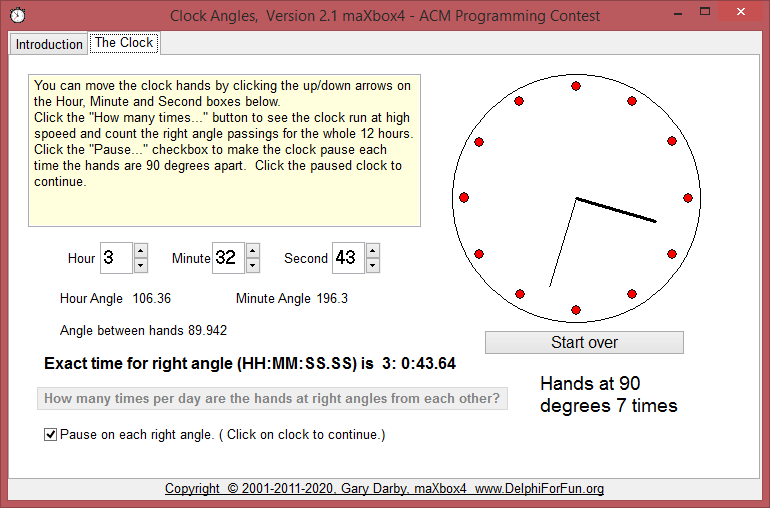Viewport: 770px width, 508px height.
Task: Decrease the Minute value with the down arrow
Action: [x=253, y=265]
